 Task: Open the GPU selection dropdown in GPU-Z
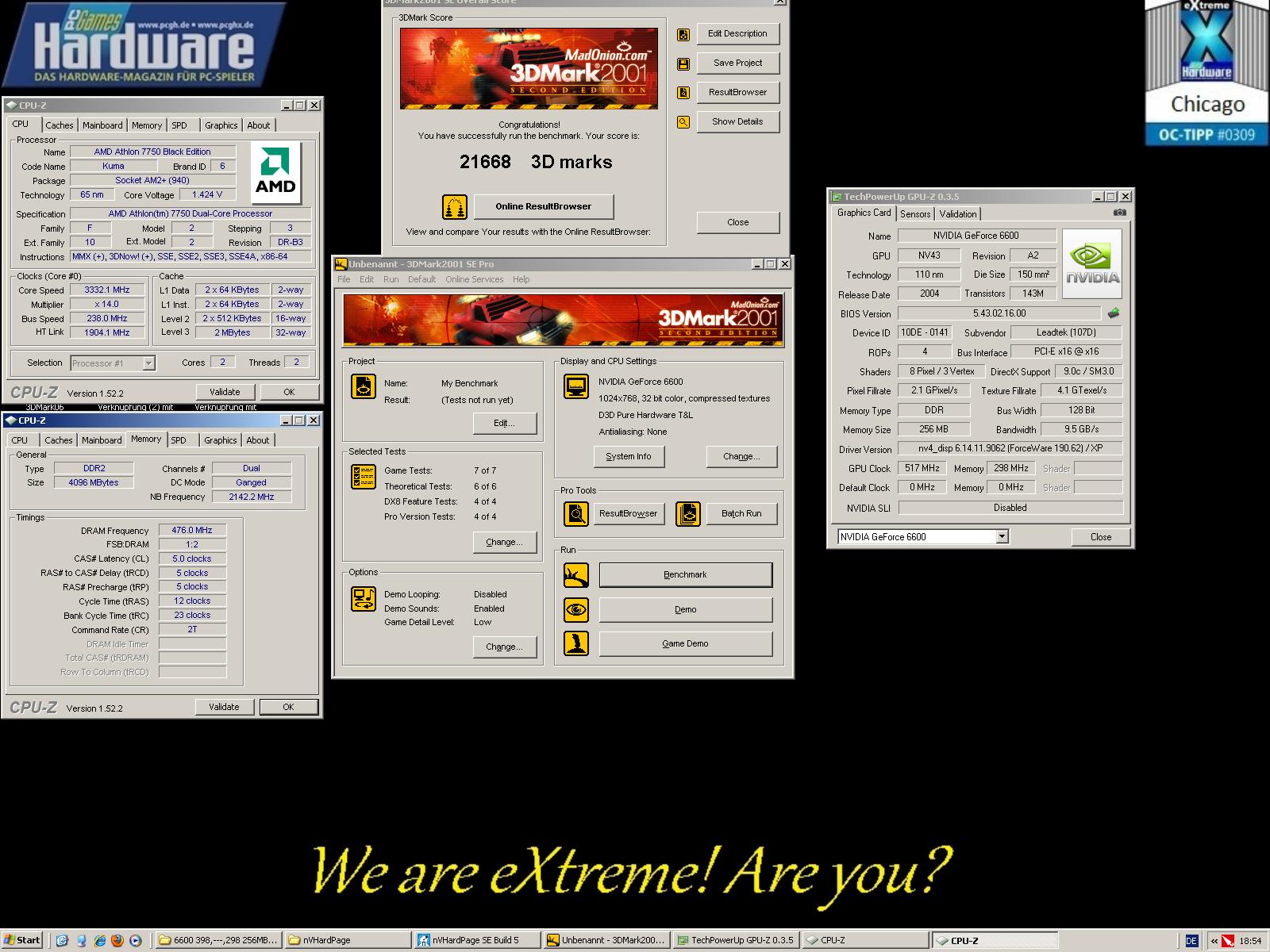point(1002,537)
